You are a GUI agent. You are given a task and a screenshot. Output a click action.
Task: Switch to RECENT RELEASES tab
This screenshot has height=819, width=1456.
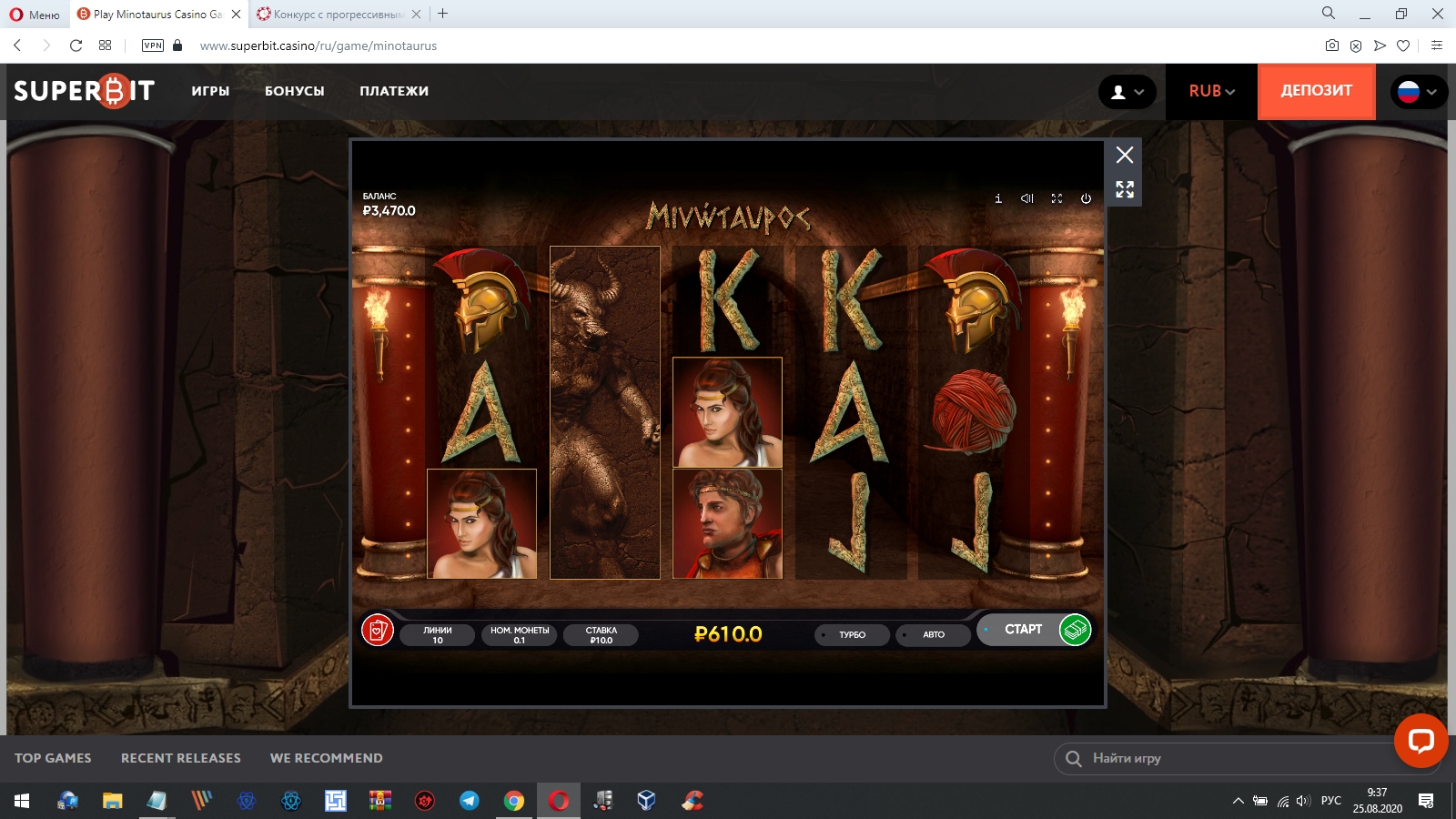pos(181,758)
